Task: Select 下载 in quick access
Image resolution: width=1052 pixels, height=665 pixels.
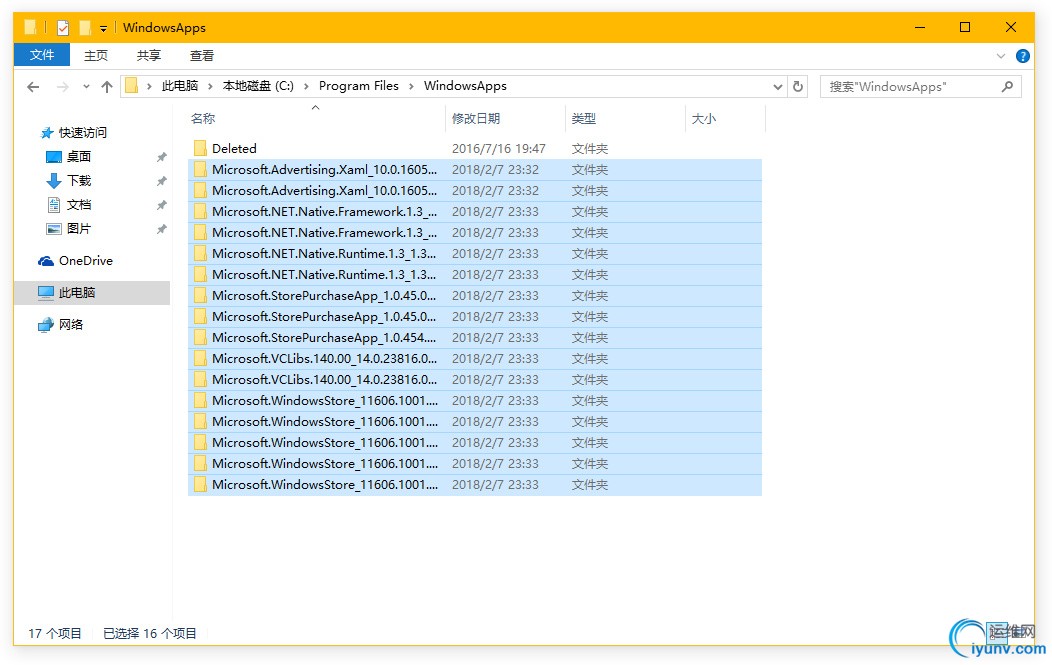Action: pyautogui.click(x=78, y=181)
